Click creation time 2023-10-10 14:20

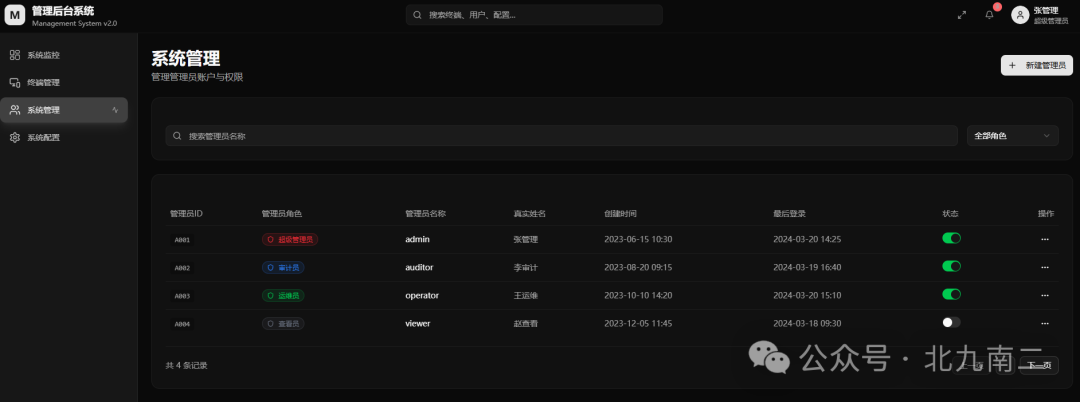[x=638, y=295]
